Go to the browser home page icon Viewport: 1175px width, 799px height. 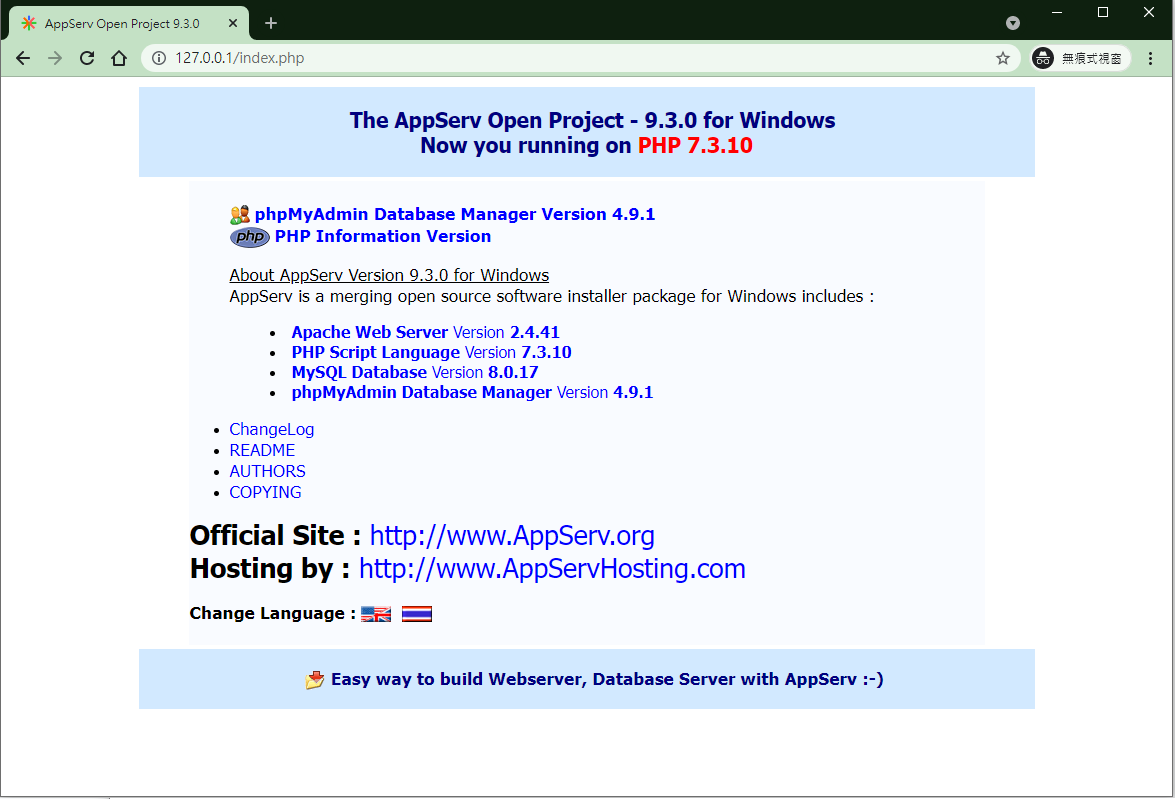(x=119, y=58)
